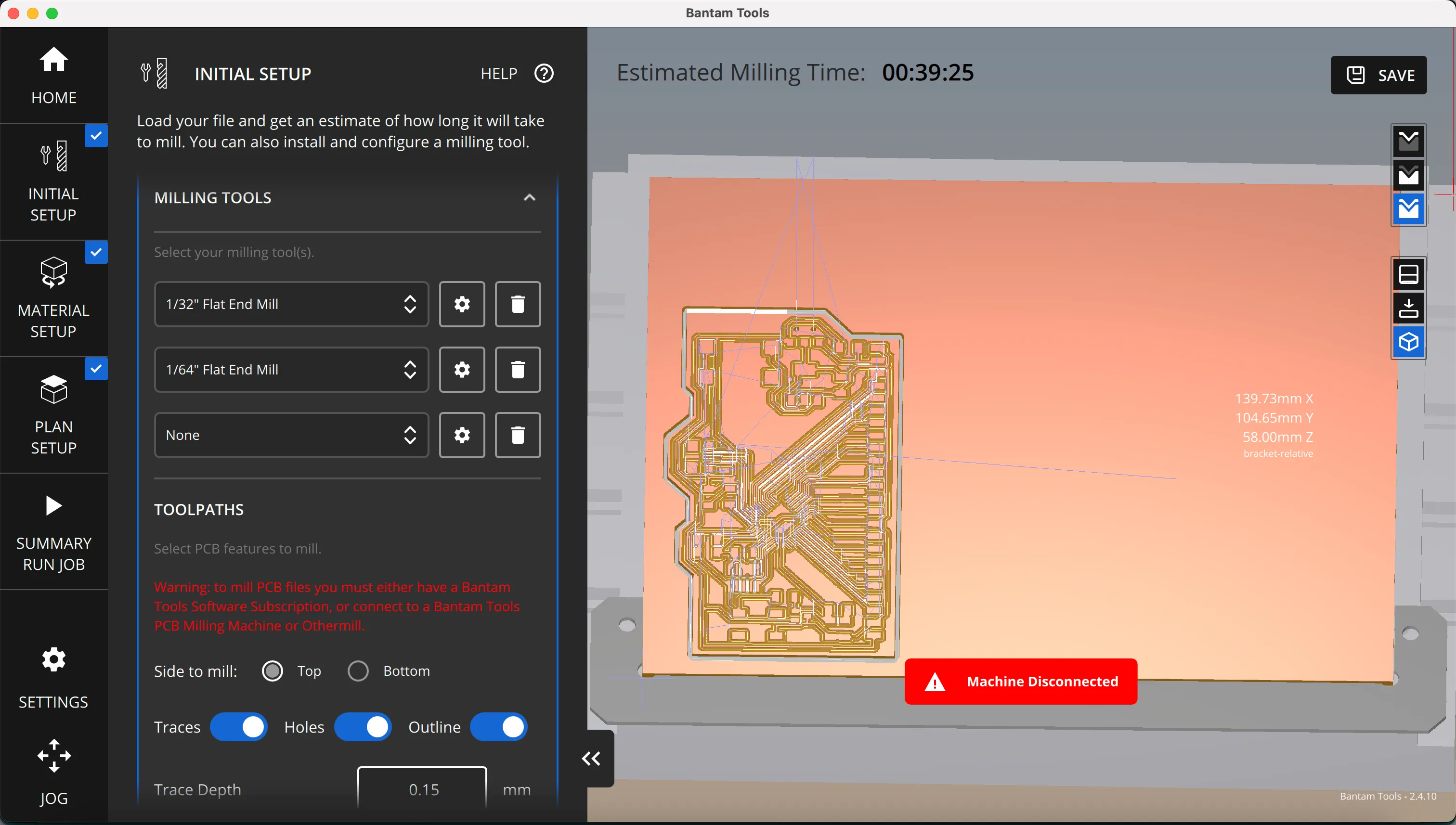
Task: Select Bottom as side to mill
Action: click(358, 671)
